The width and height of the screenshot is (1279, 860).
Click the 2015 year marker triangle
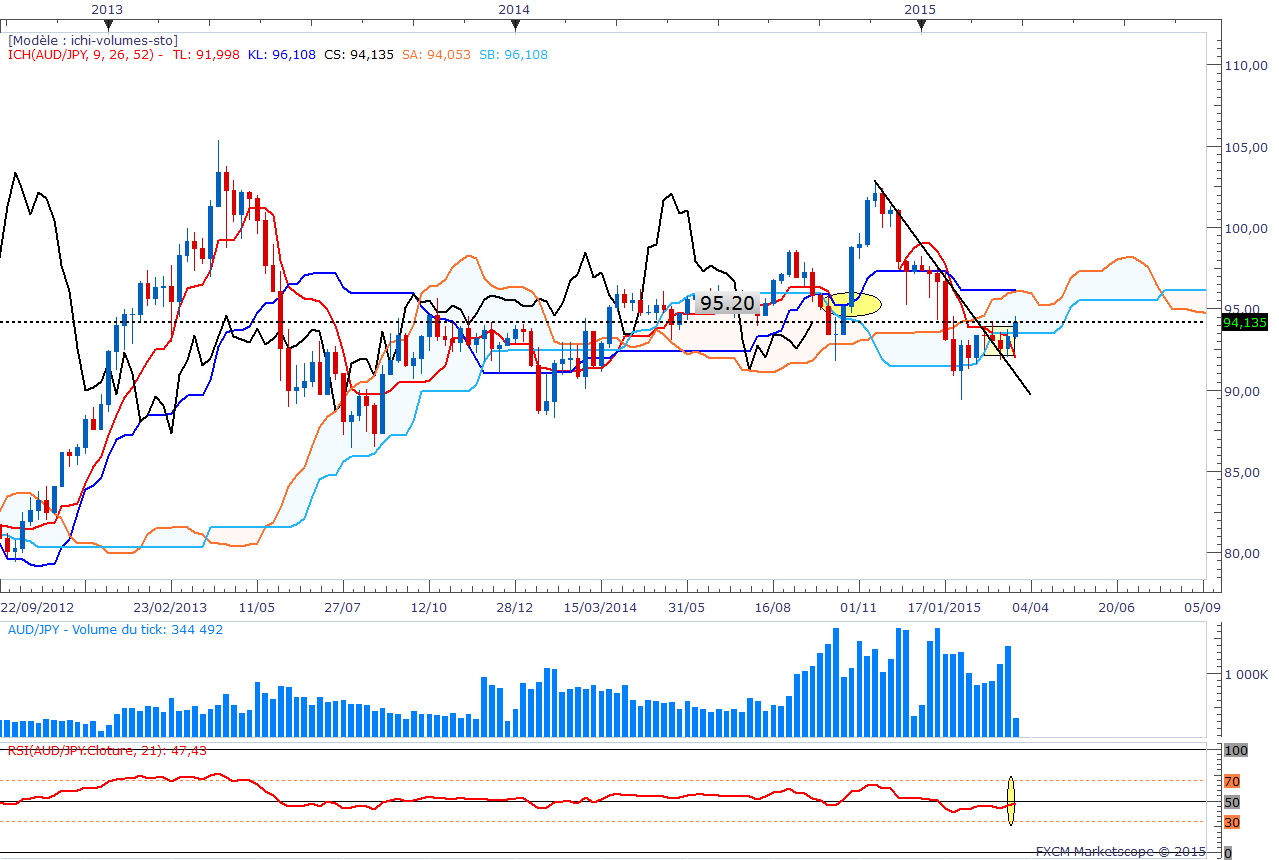[x=921, y=26]
